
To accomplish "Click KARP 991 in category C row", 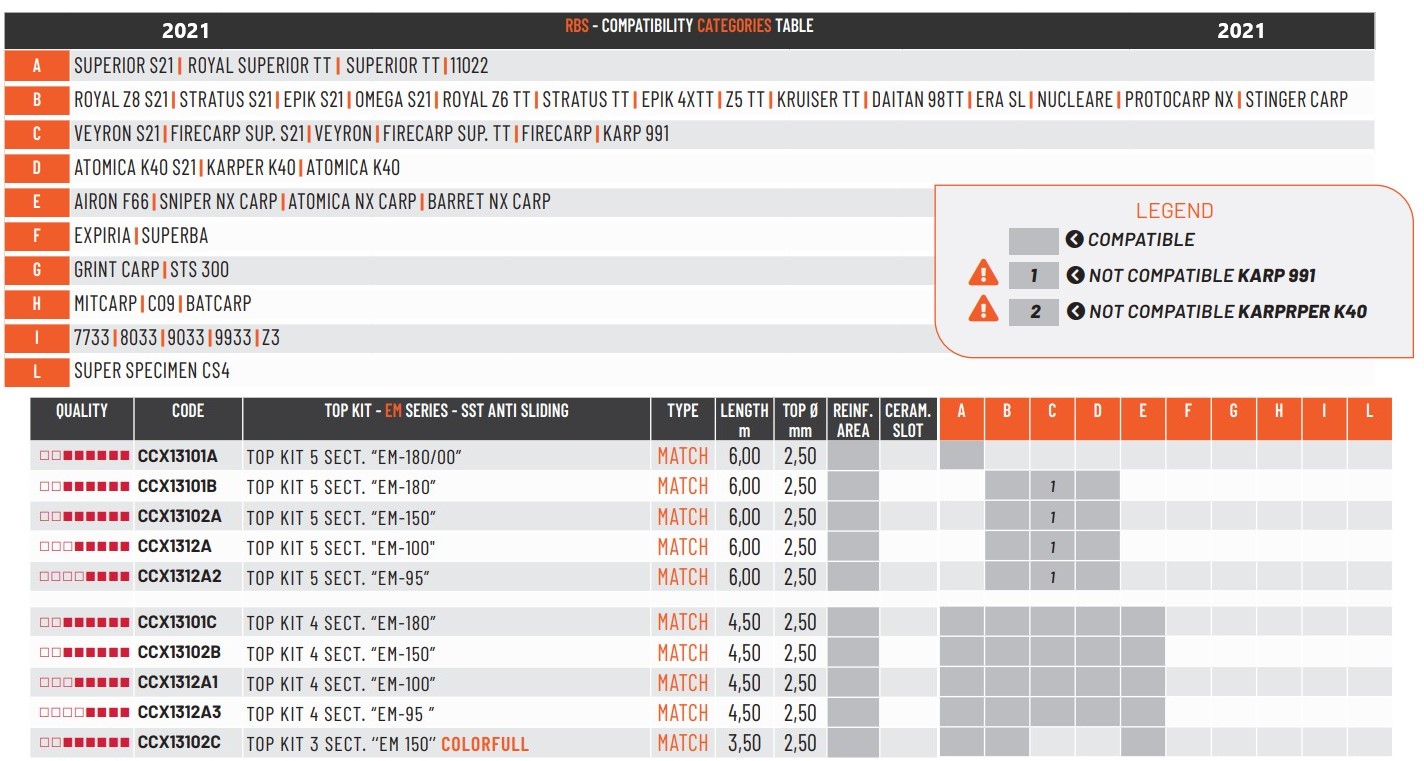I will click(636, 134).
